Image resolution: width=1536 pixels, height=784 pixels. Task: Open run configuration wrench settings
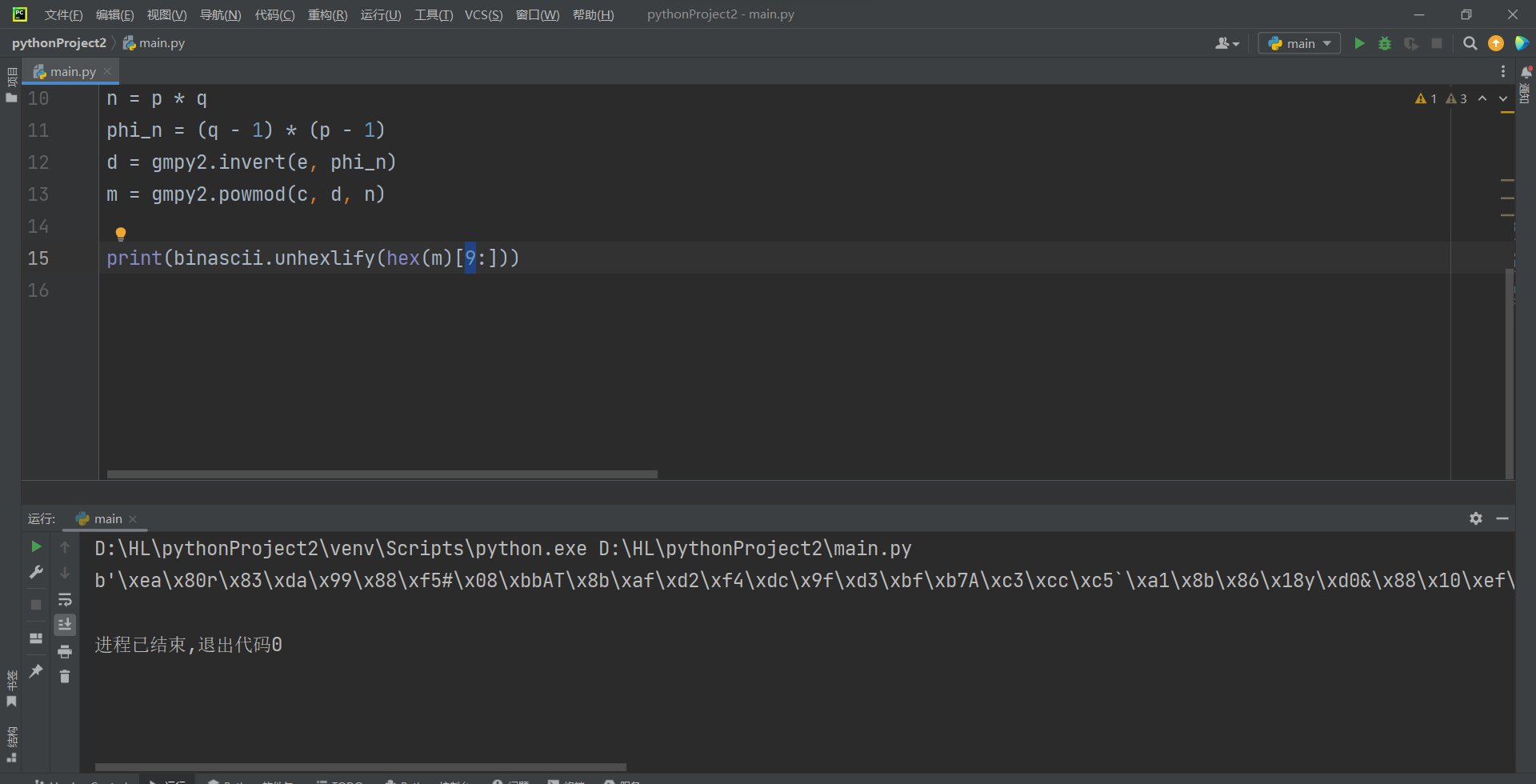point(36,572)
